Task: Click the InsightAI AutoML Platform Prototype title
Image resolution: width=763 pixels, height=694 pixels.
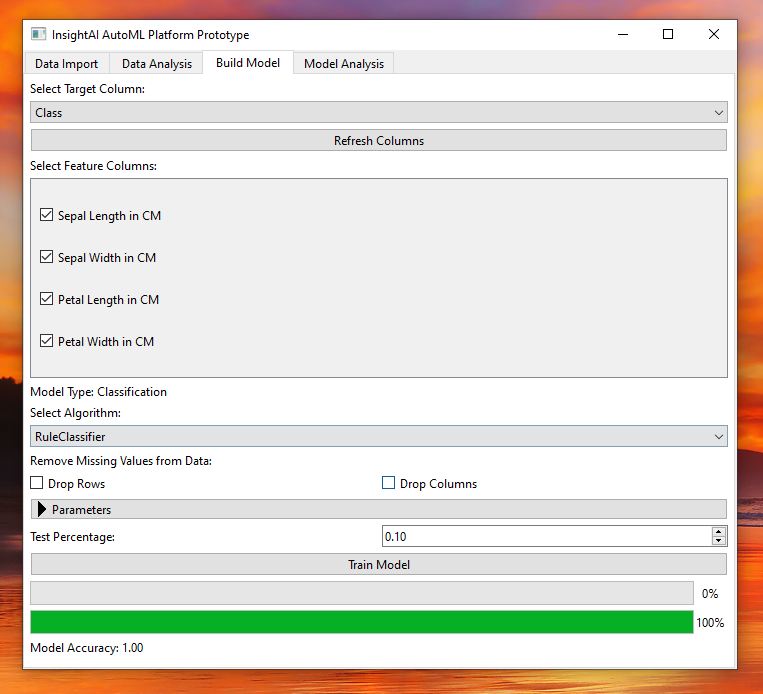Action: [150, 35]
